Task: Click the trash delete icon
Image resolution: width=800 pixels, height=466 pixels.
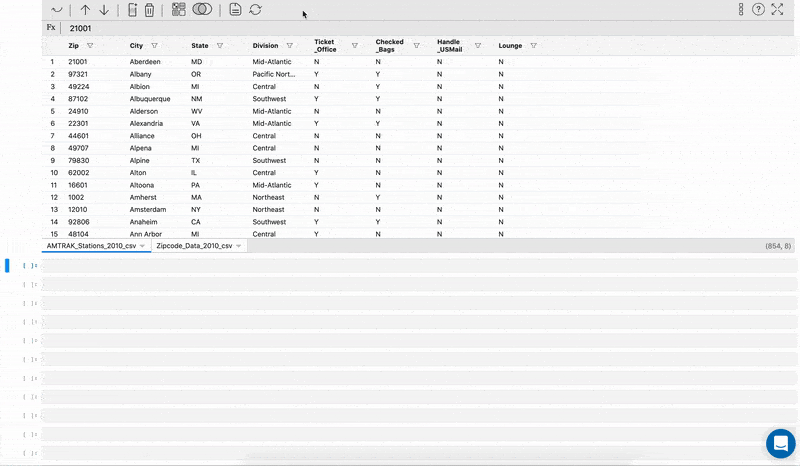Action: (x=150, y=10)
